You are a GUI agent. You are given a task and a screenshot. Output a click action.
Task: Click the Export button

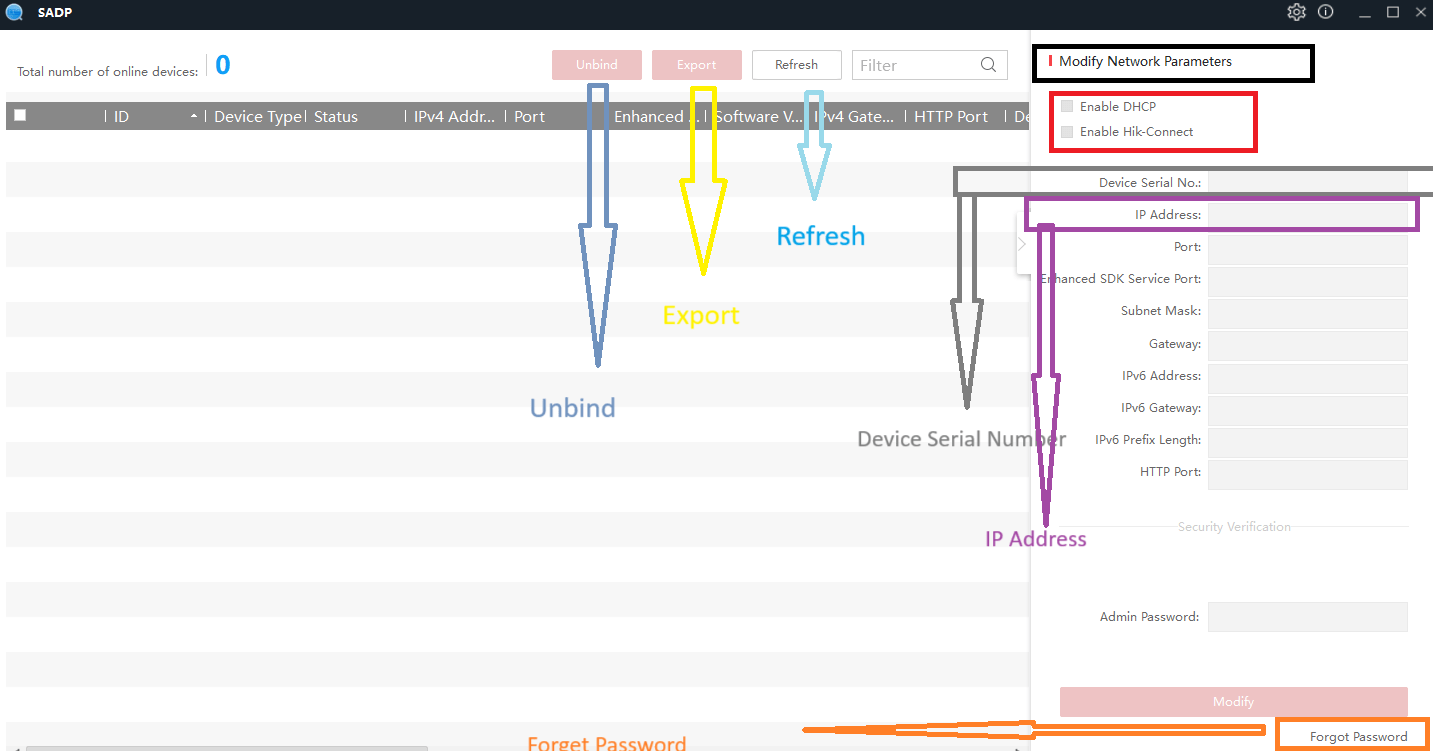[x=696, y=64]
